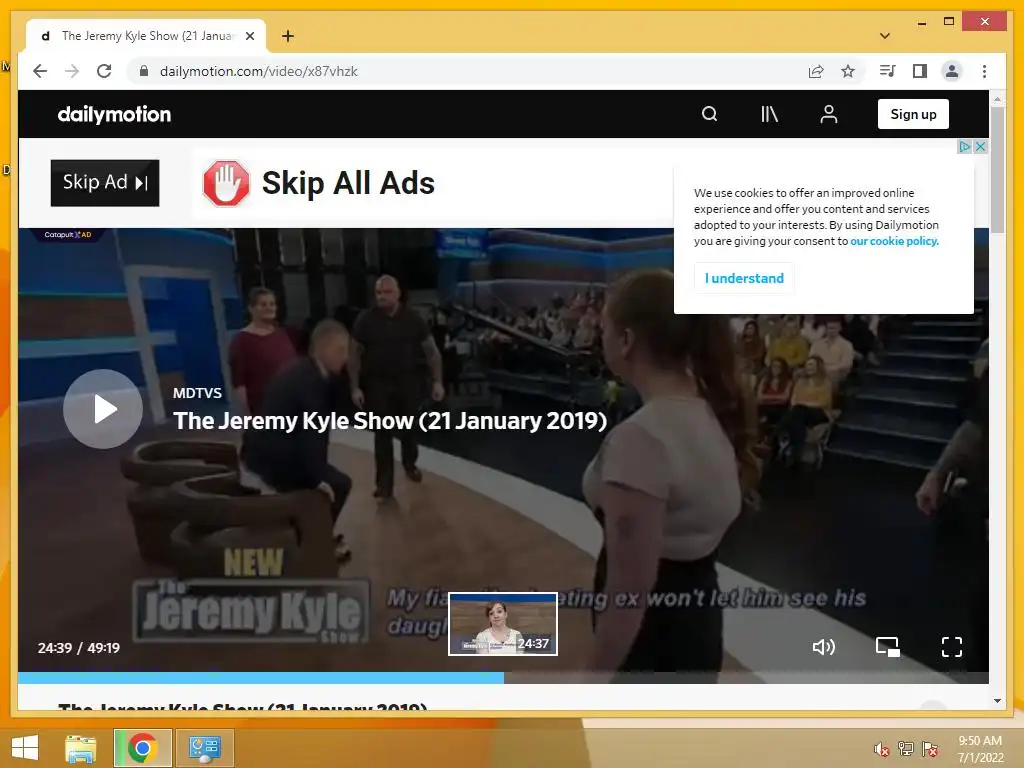
Task: Accept cookies with I understand
Action: [744, 278]
